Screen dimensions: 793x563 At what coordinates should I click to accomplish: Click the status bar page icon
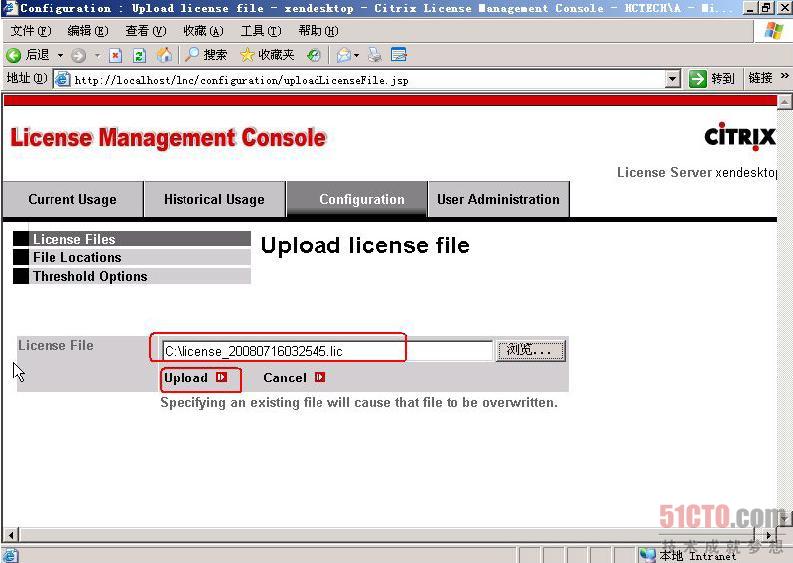point(11,555)
